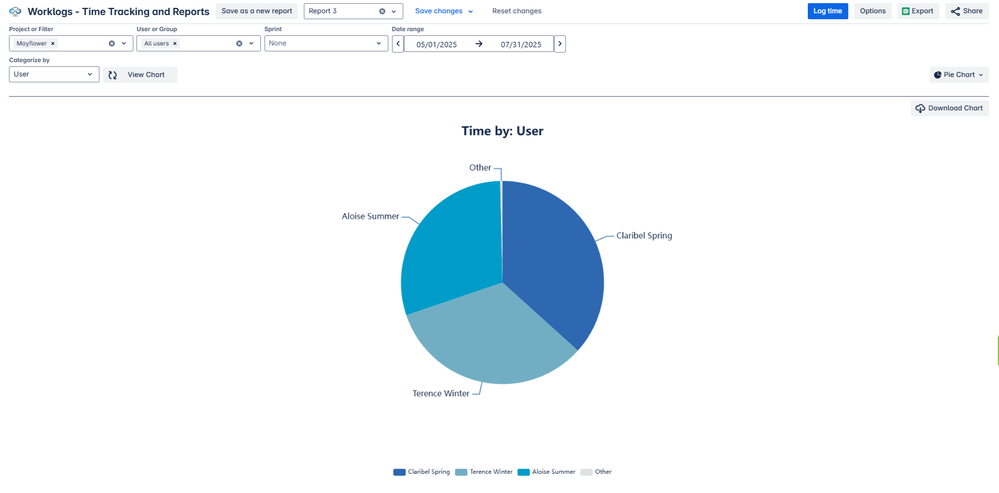Expand the User or Group dropdown

(251, 43)
